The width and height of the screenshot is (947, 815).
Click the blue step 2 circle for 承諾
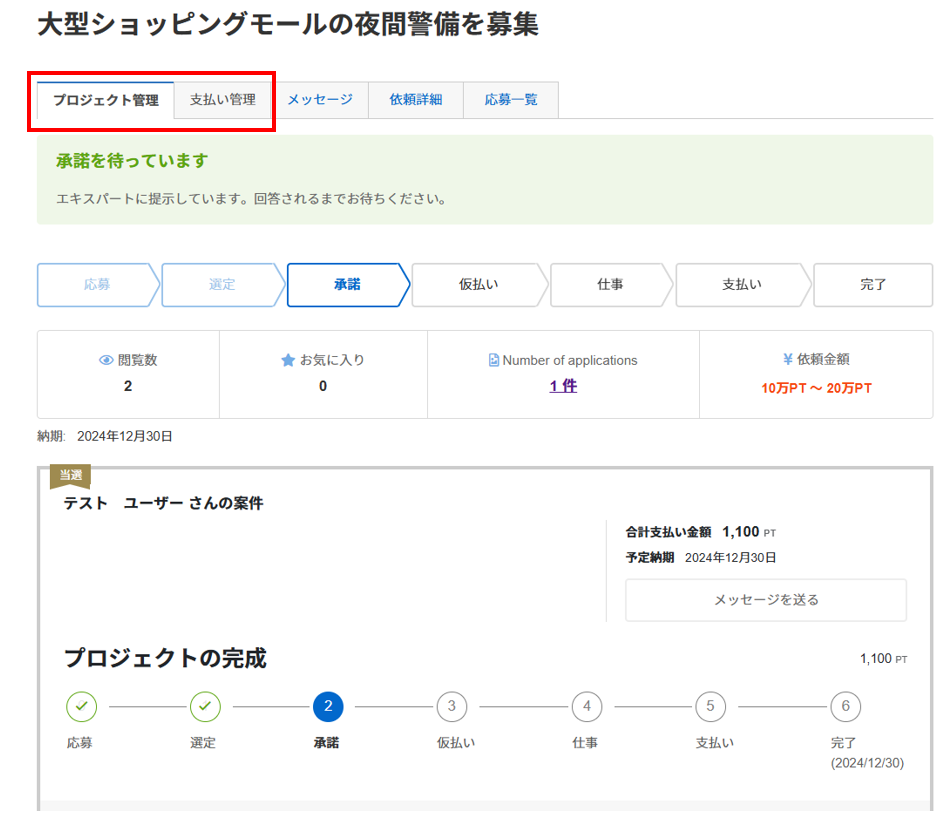[x=328, y=707]
